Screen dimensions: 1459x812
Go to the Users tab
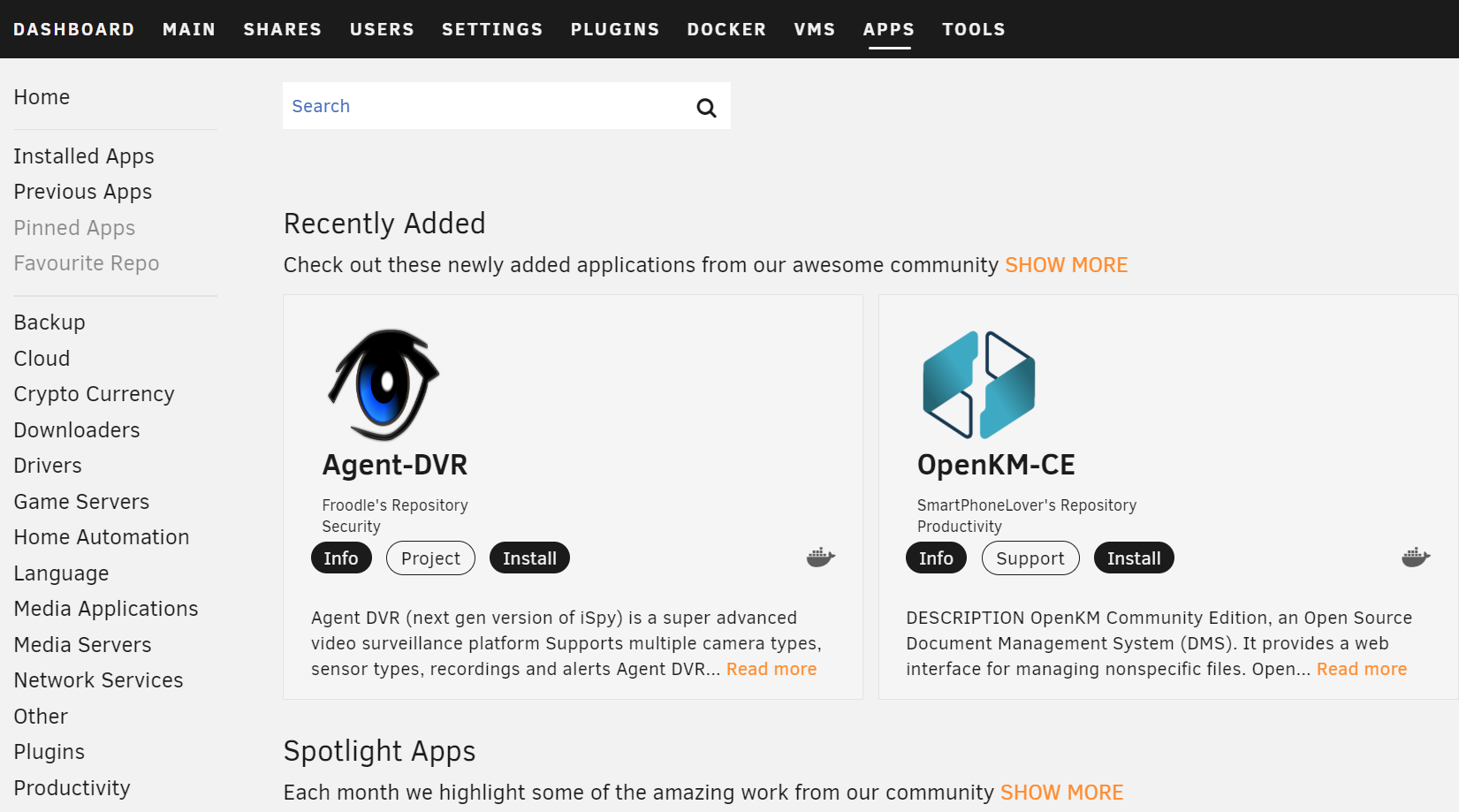382,29
